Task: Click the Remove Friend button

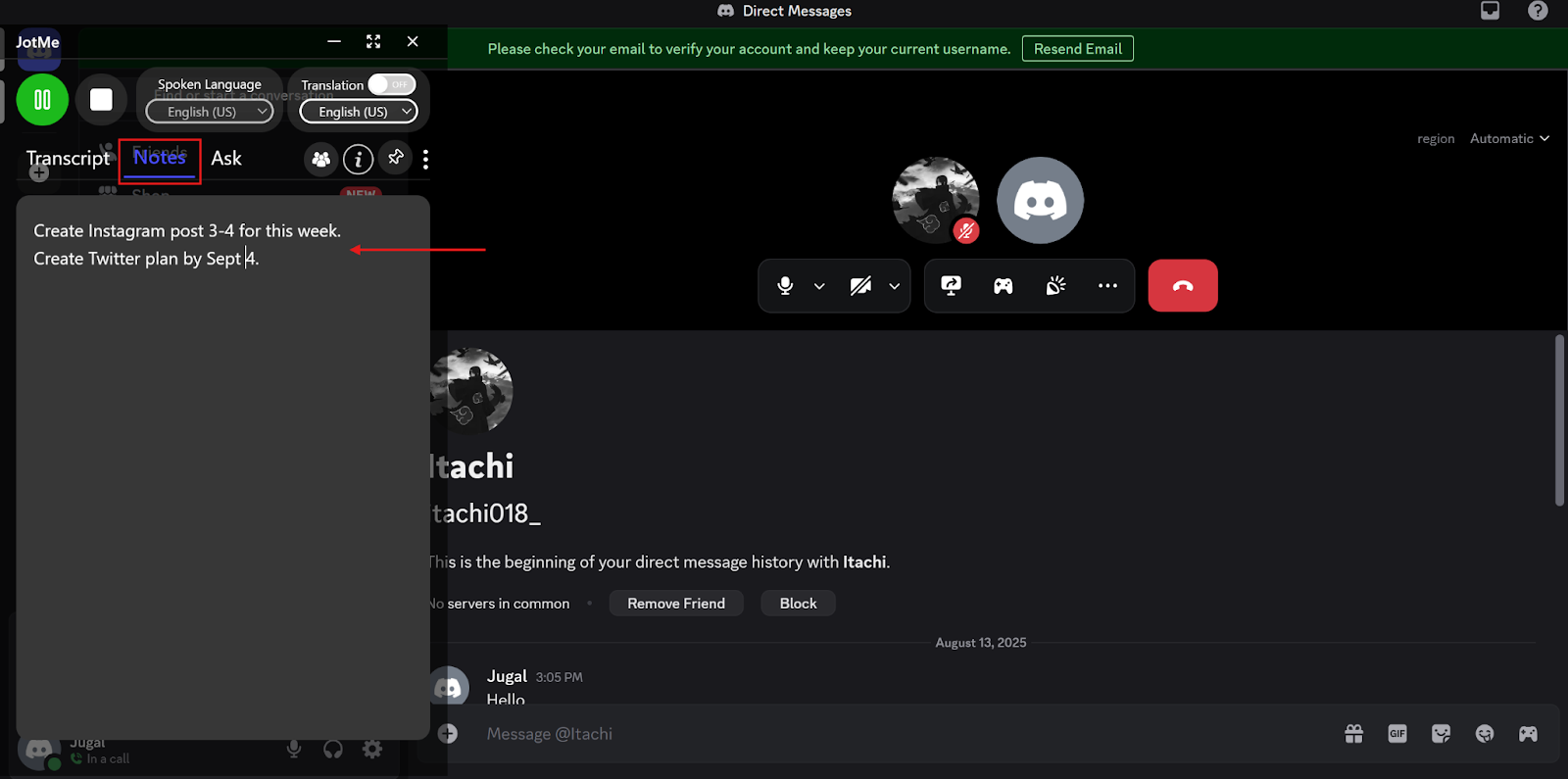Action: [676, 604]
